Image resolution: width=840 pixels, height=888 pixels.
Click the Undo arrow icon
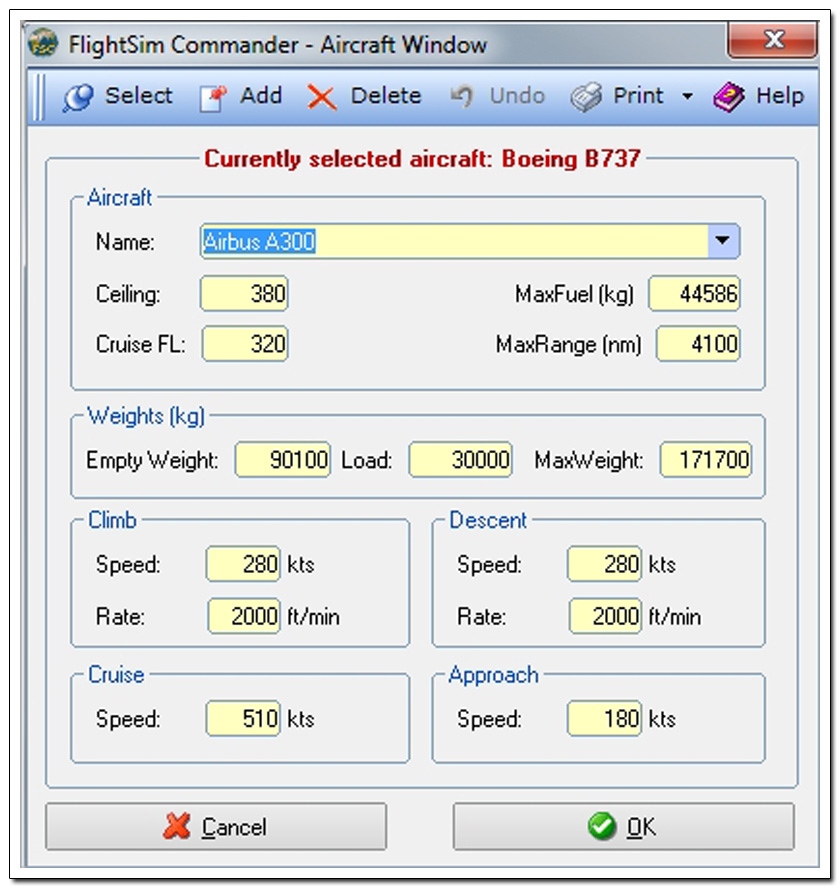click(x=462, y=96)
